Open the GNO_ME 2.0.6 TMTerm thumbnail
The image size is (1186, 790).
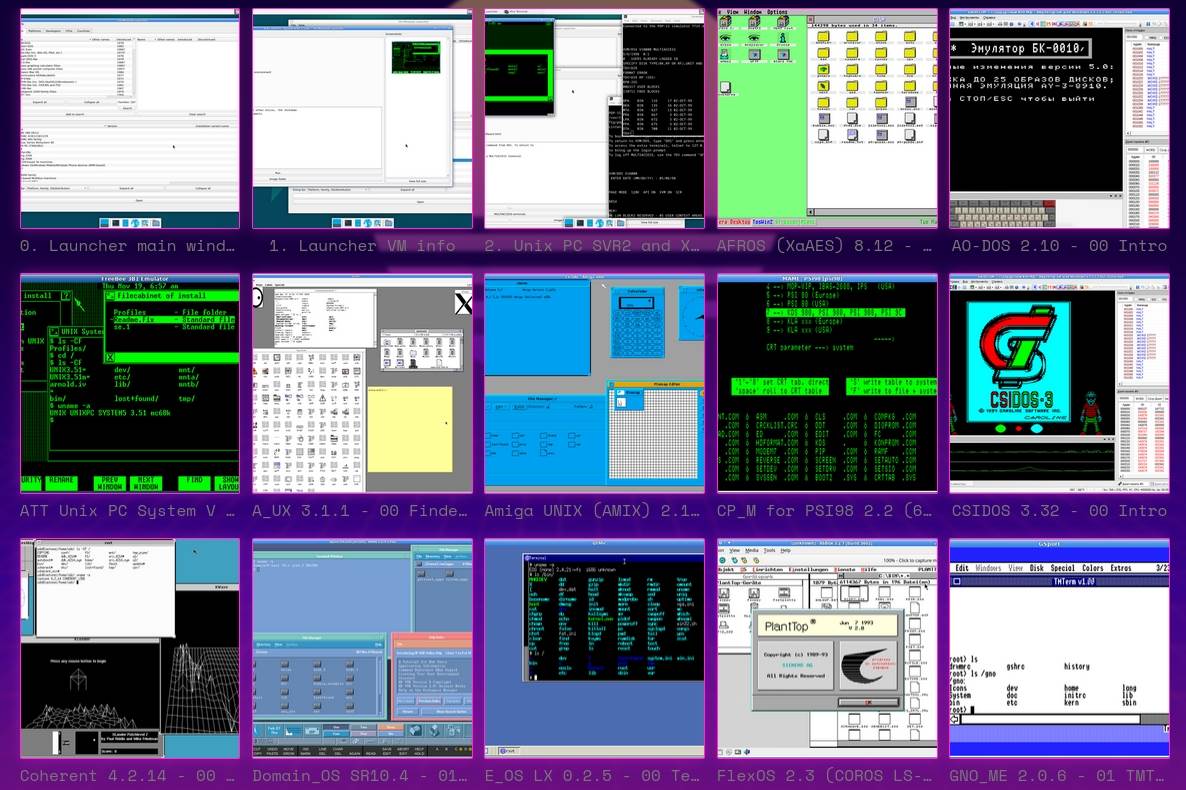[x=1059, y=648]
